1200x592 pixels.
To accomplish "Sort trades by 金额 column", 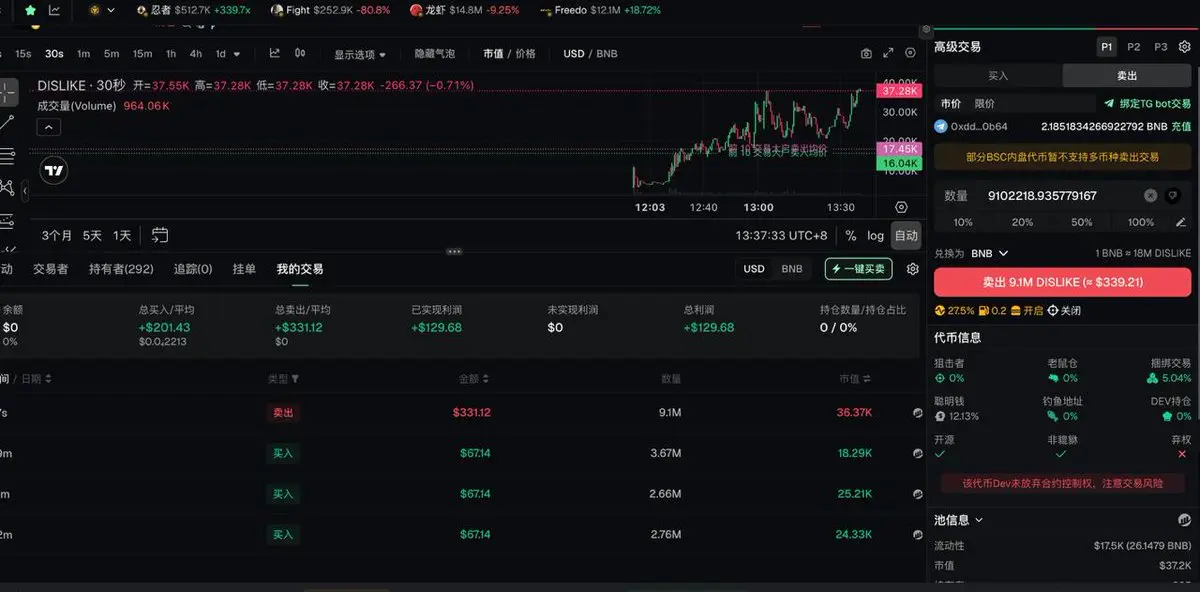I will pos(474,379).
